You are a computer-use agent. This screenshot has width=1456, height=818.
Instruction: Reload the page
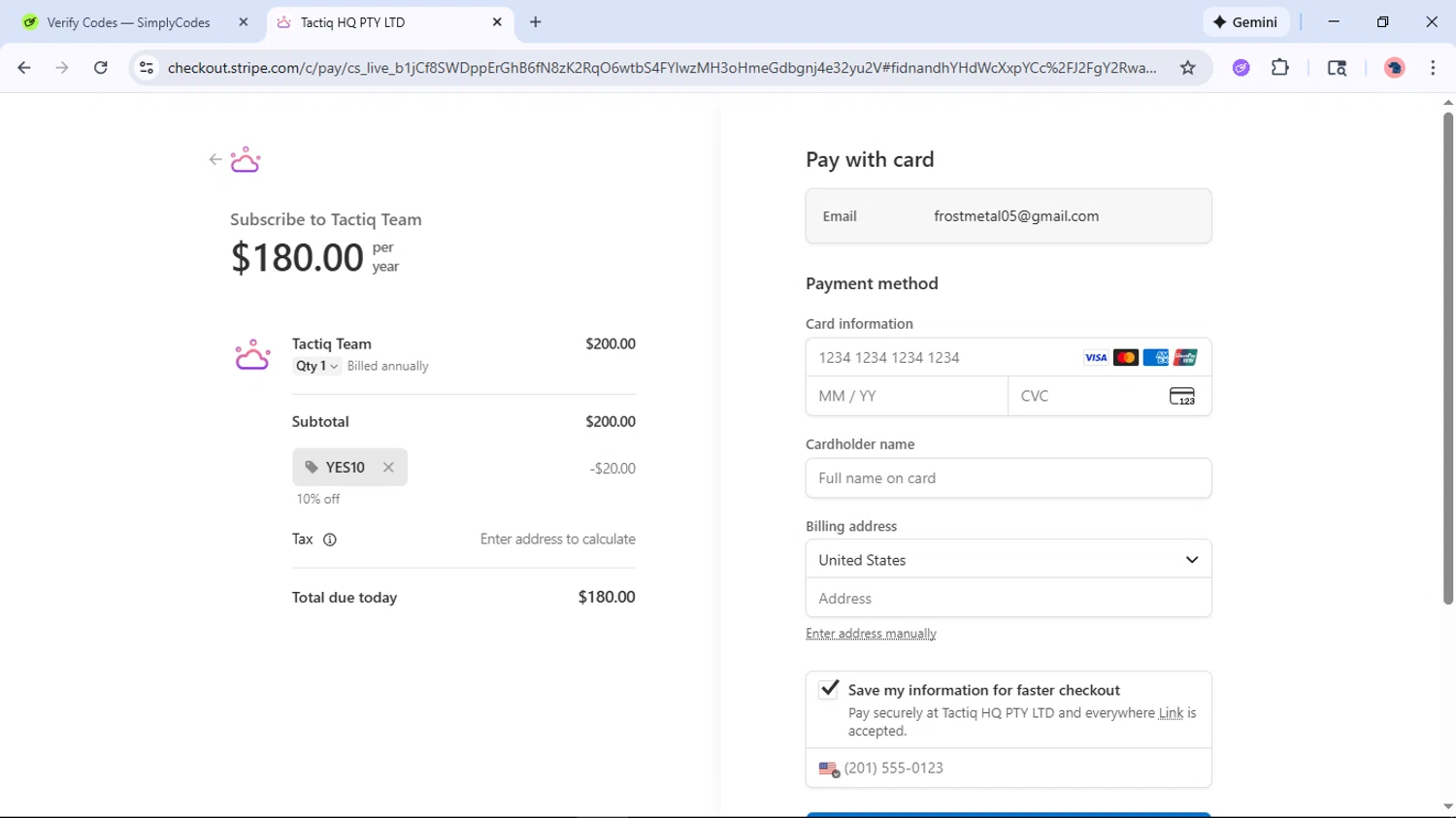[101, 68]
